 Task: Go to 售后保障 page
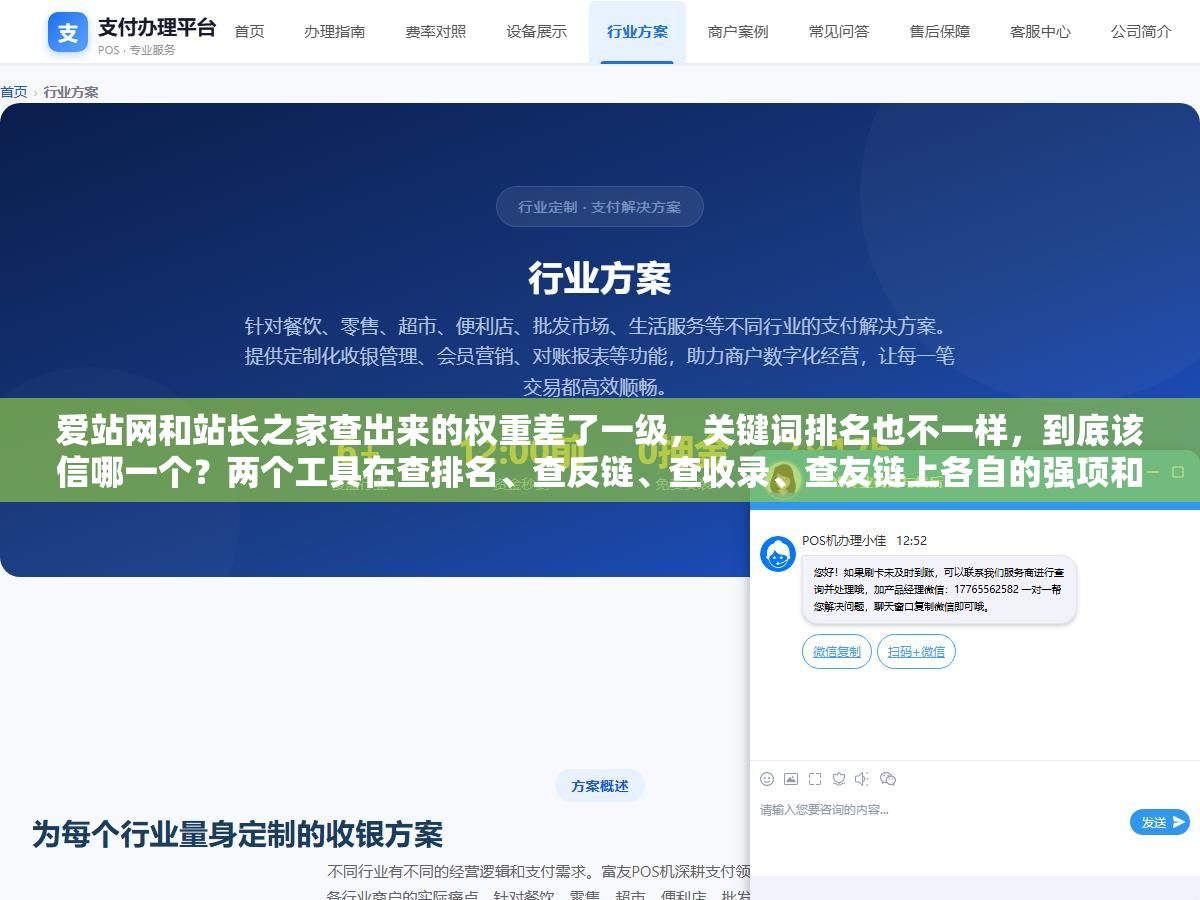tap(940, 32)
